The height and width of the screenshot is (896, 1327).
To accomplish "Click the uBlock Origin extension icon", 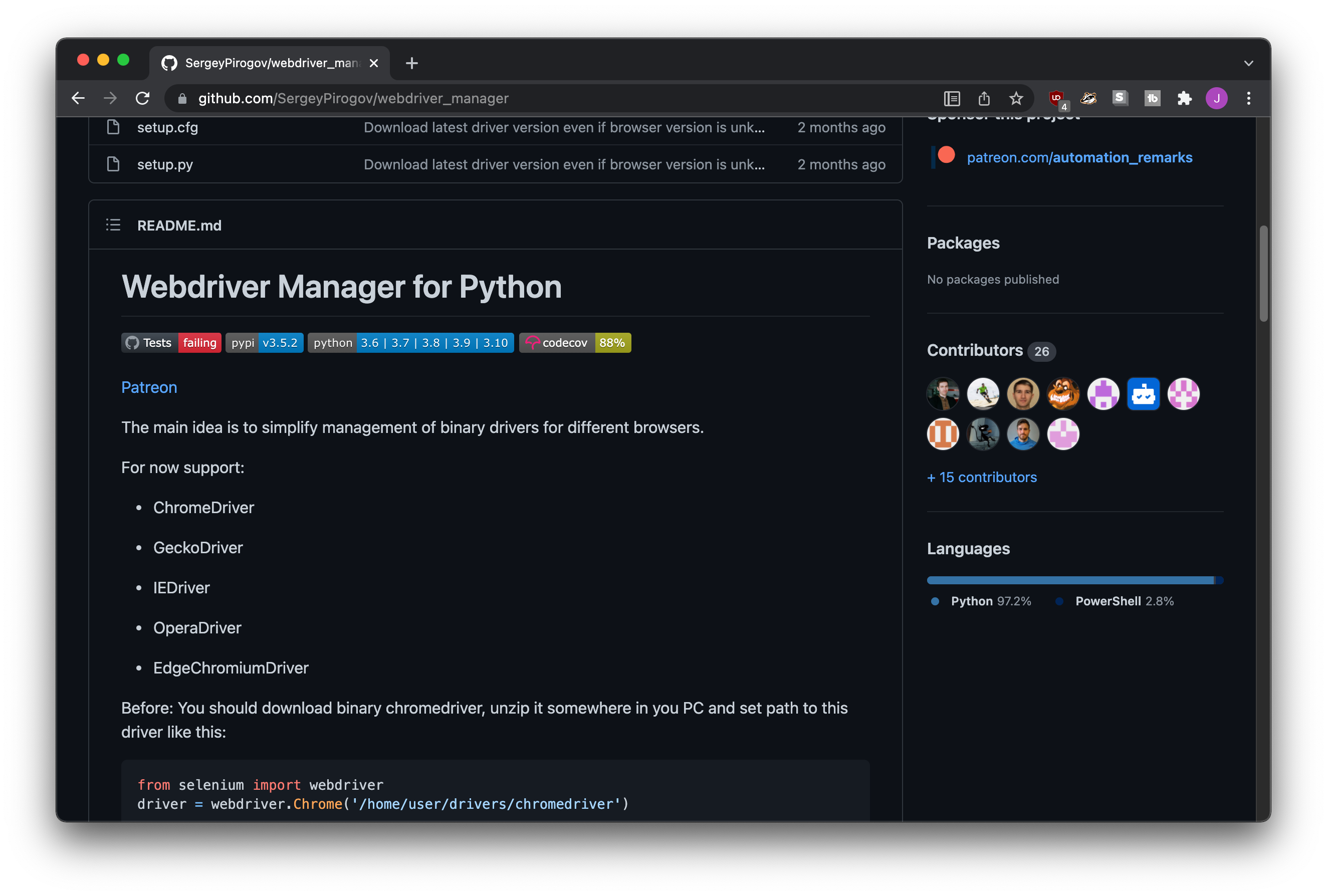I will click(1057, 98).
